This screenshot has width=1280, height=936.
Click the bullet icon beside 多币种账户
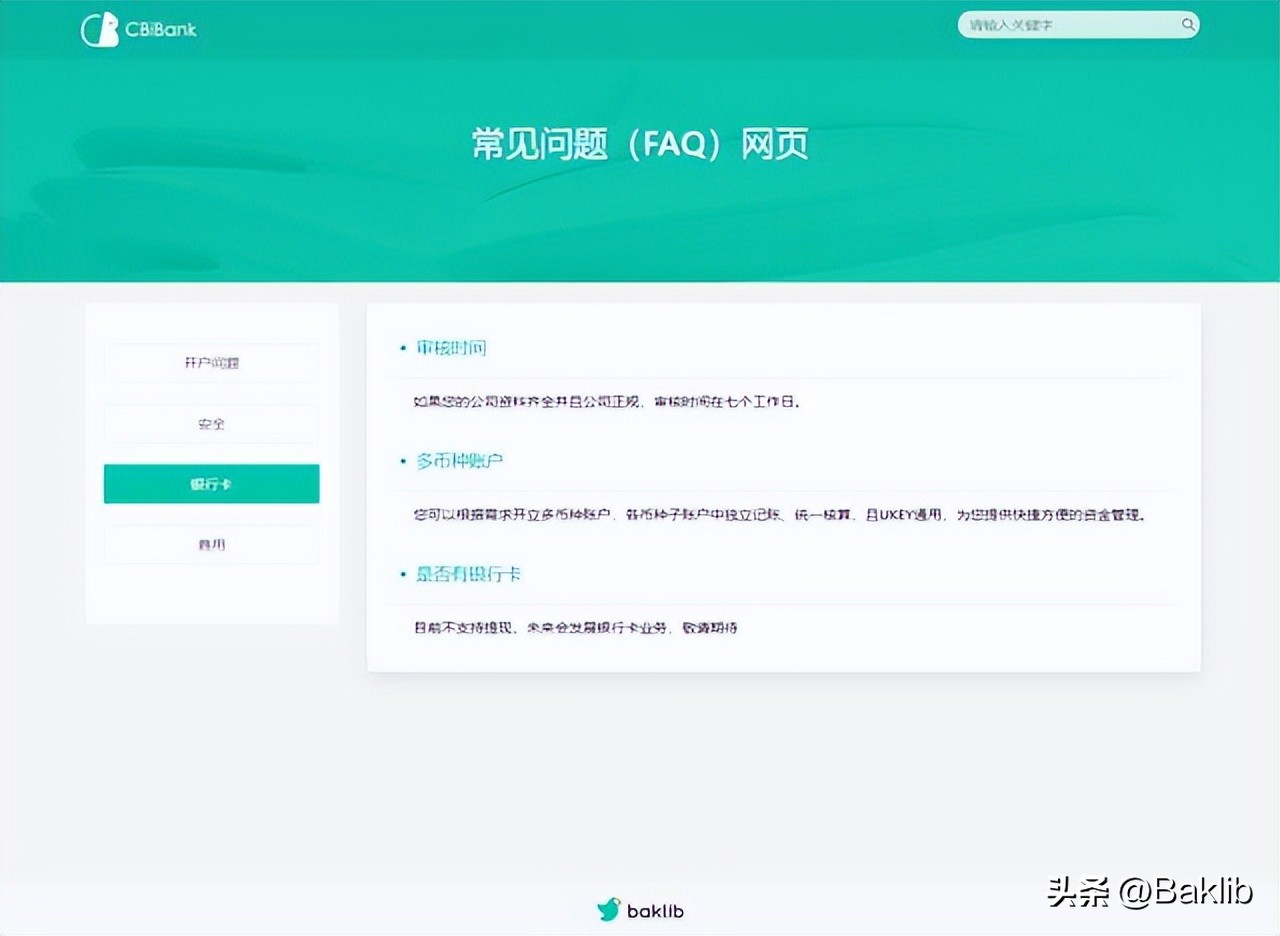click(402, 461)
